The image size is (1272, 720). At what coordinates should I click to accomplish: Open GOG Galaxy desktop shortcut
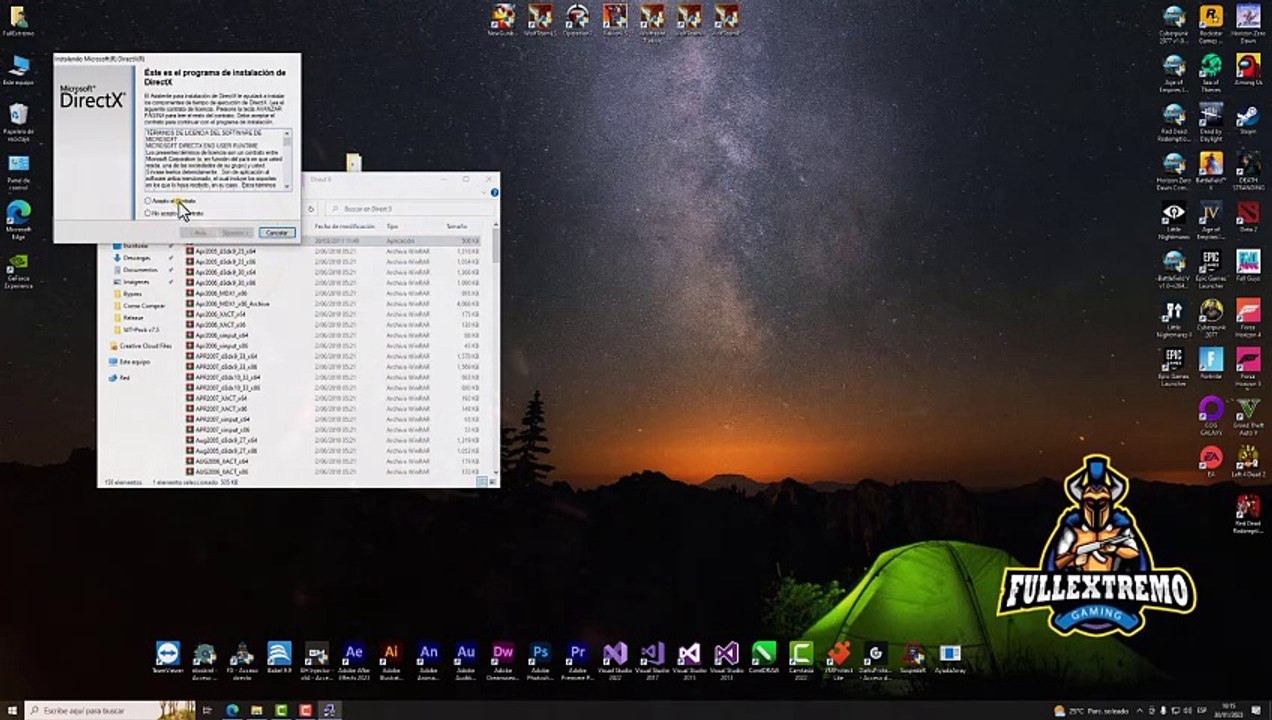click(1211, 414)
